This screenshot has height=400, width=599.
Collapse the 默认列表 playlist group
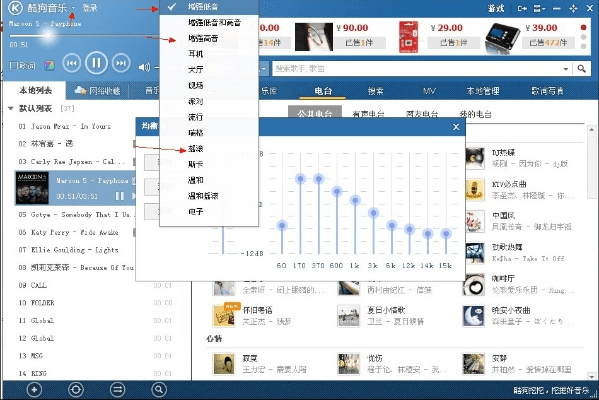pyautogui.click(x=11, y=109)
